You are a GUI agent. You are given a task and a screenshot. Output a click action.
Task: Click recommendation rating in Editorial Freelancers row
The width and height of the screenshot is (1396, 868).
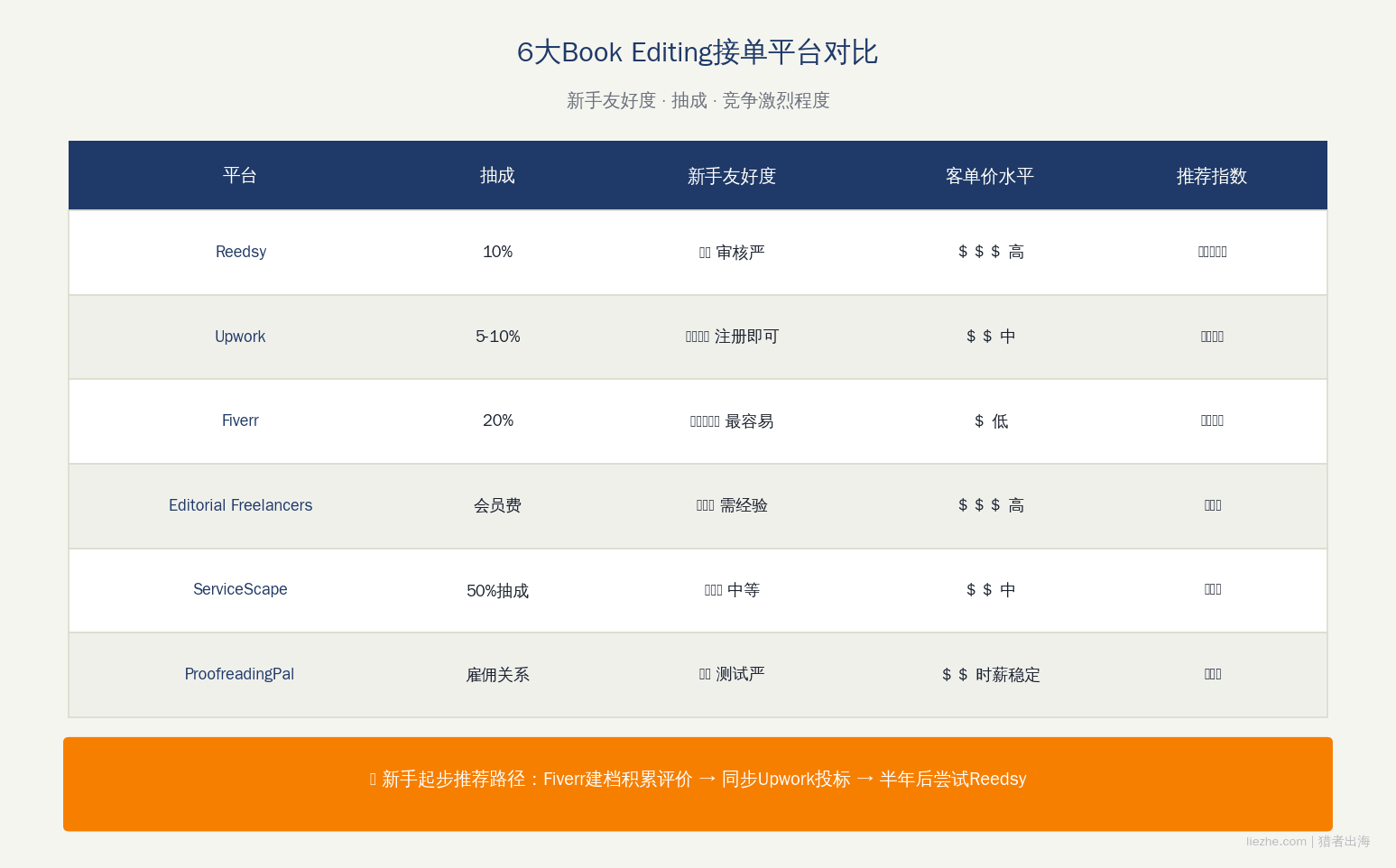[1212, 505]
